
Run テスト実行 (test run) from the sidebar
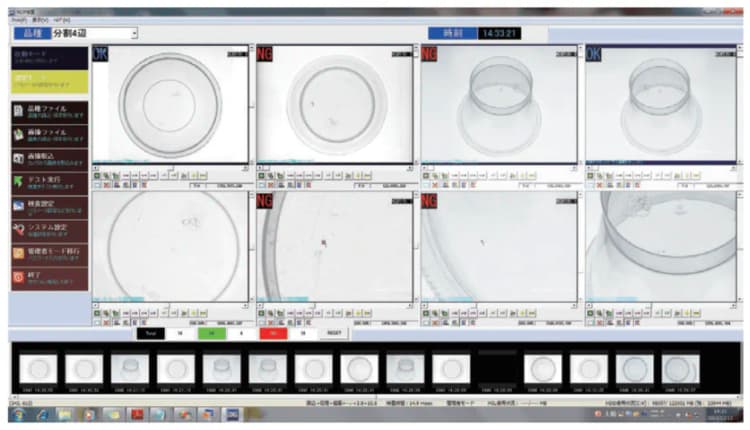click(x=50, y=181)
